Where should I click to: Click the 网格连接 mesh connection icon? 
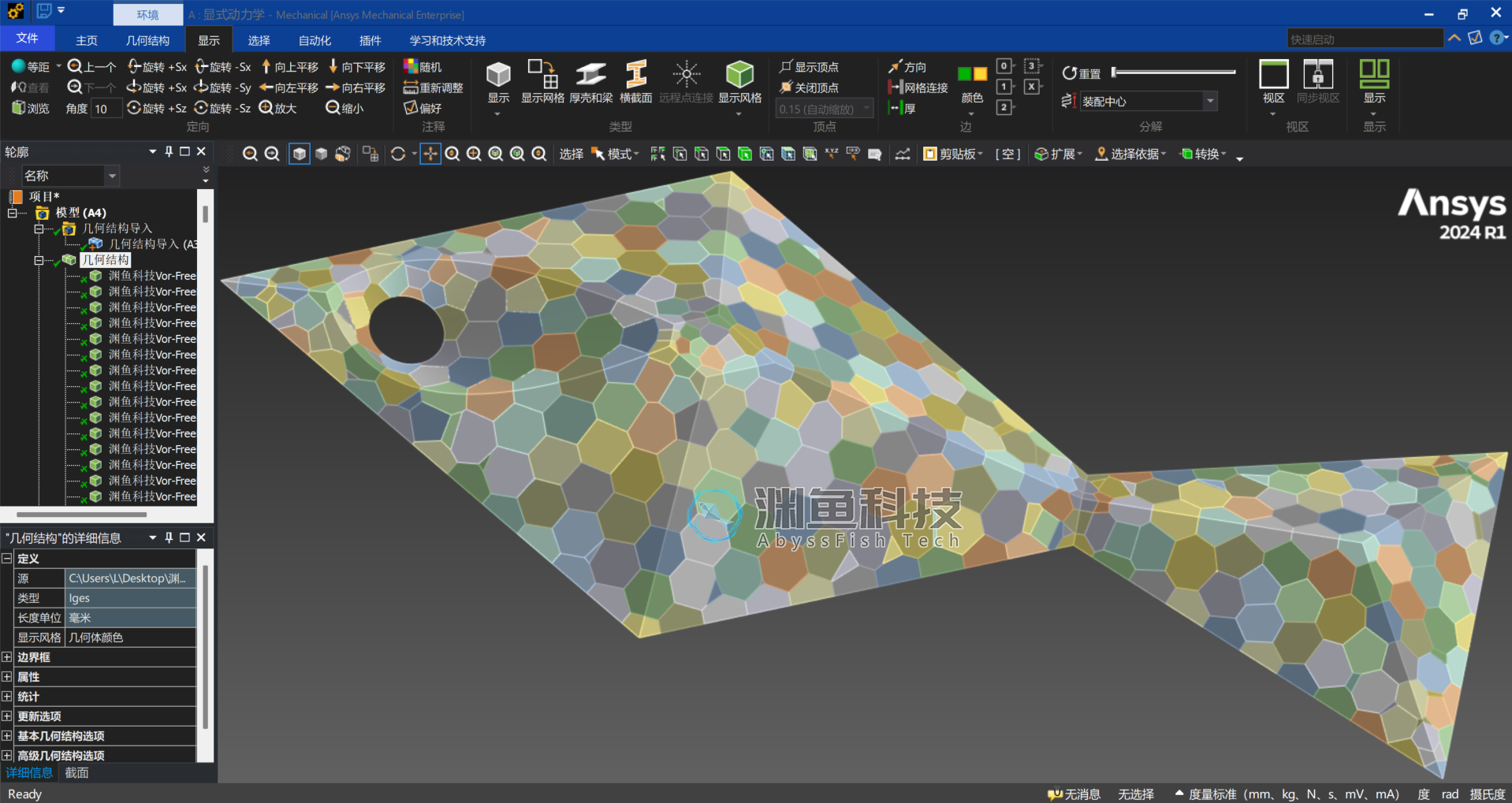click(x=895, y=87)
